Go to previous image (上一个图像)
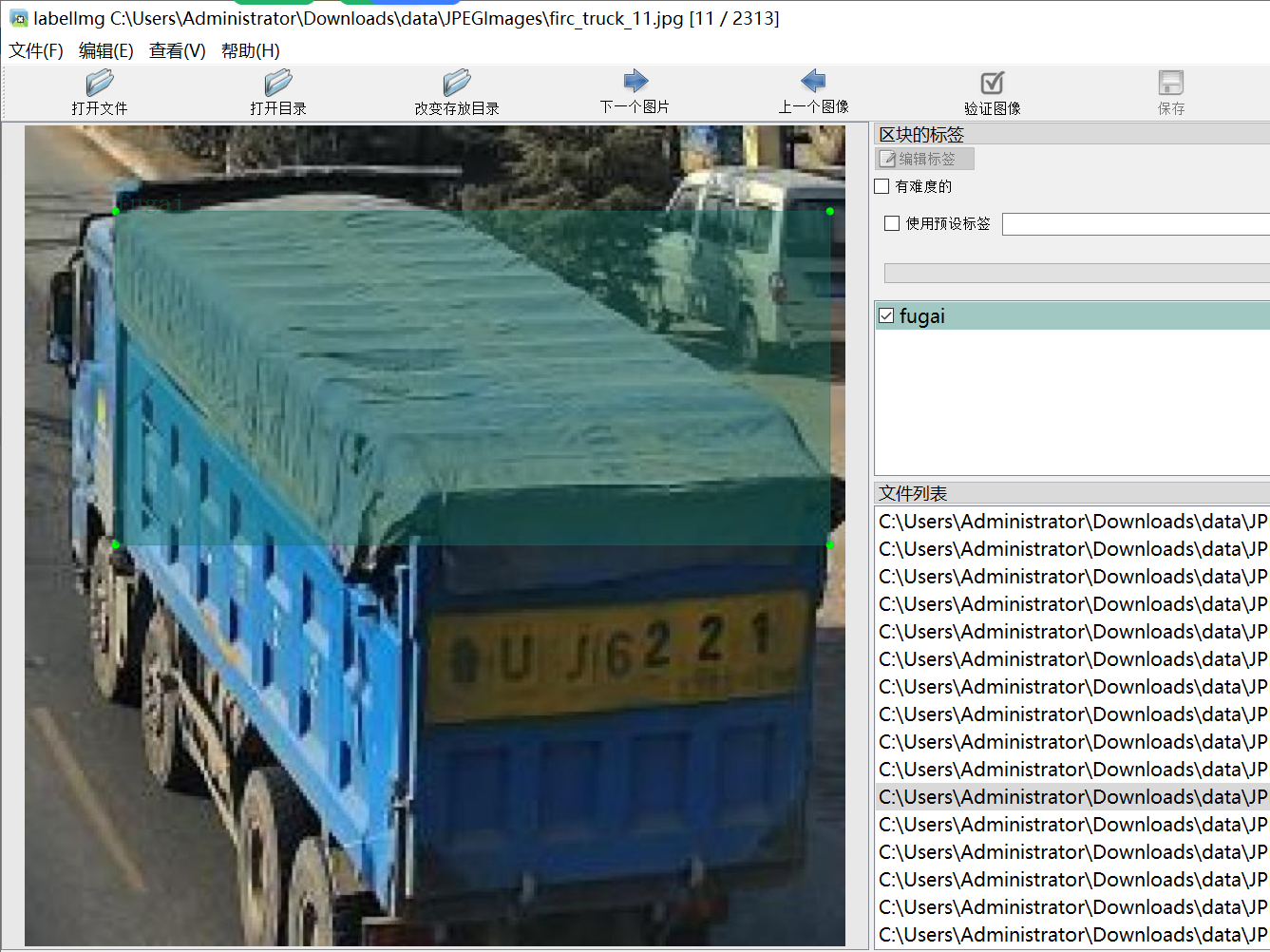Viewport: 1270px width, 952px height. tap(813, 81)
